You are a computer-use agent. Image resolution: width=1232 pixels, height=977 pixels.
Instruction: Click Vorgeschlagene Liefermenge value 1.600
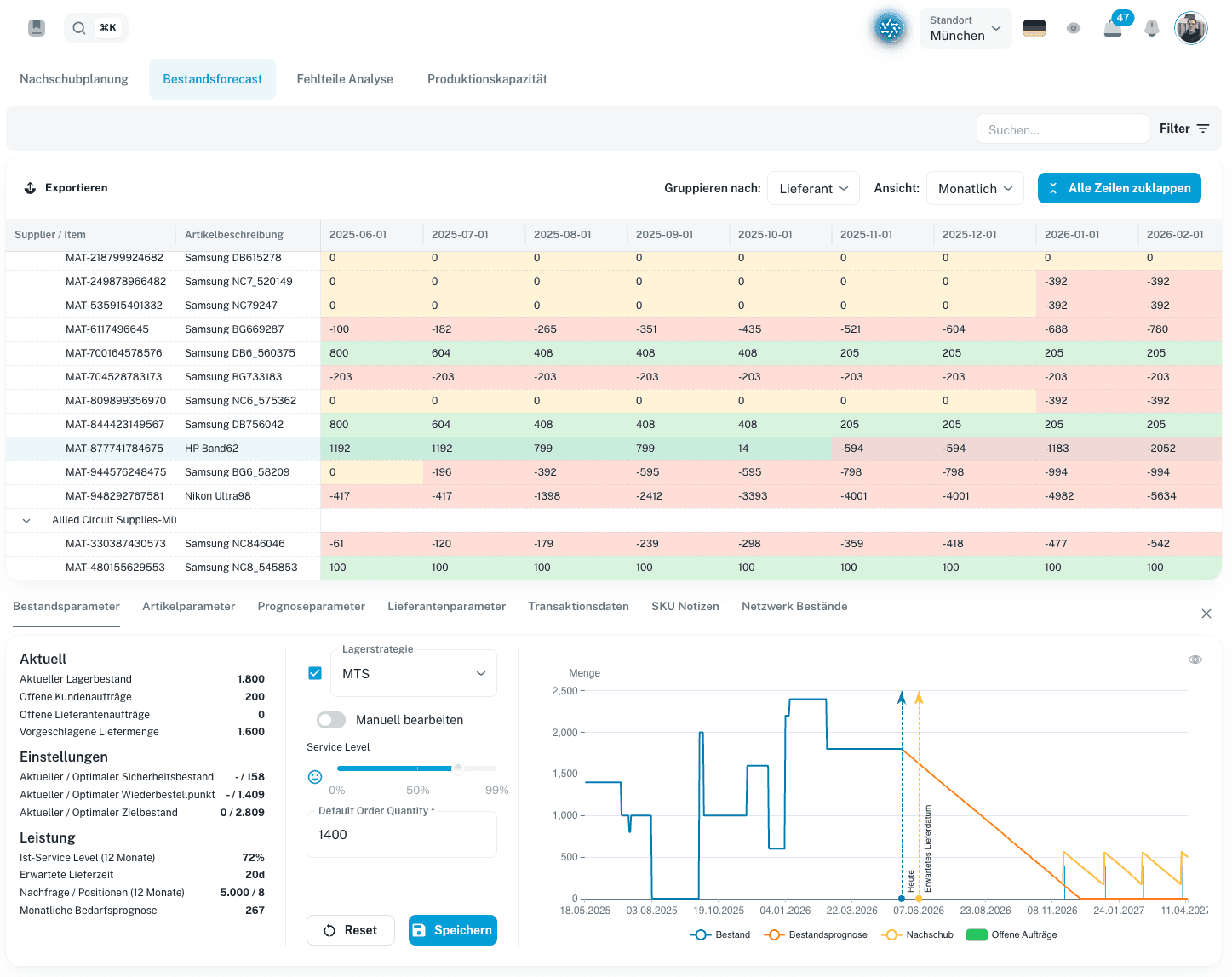251,732
